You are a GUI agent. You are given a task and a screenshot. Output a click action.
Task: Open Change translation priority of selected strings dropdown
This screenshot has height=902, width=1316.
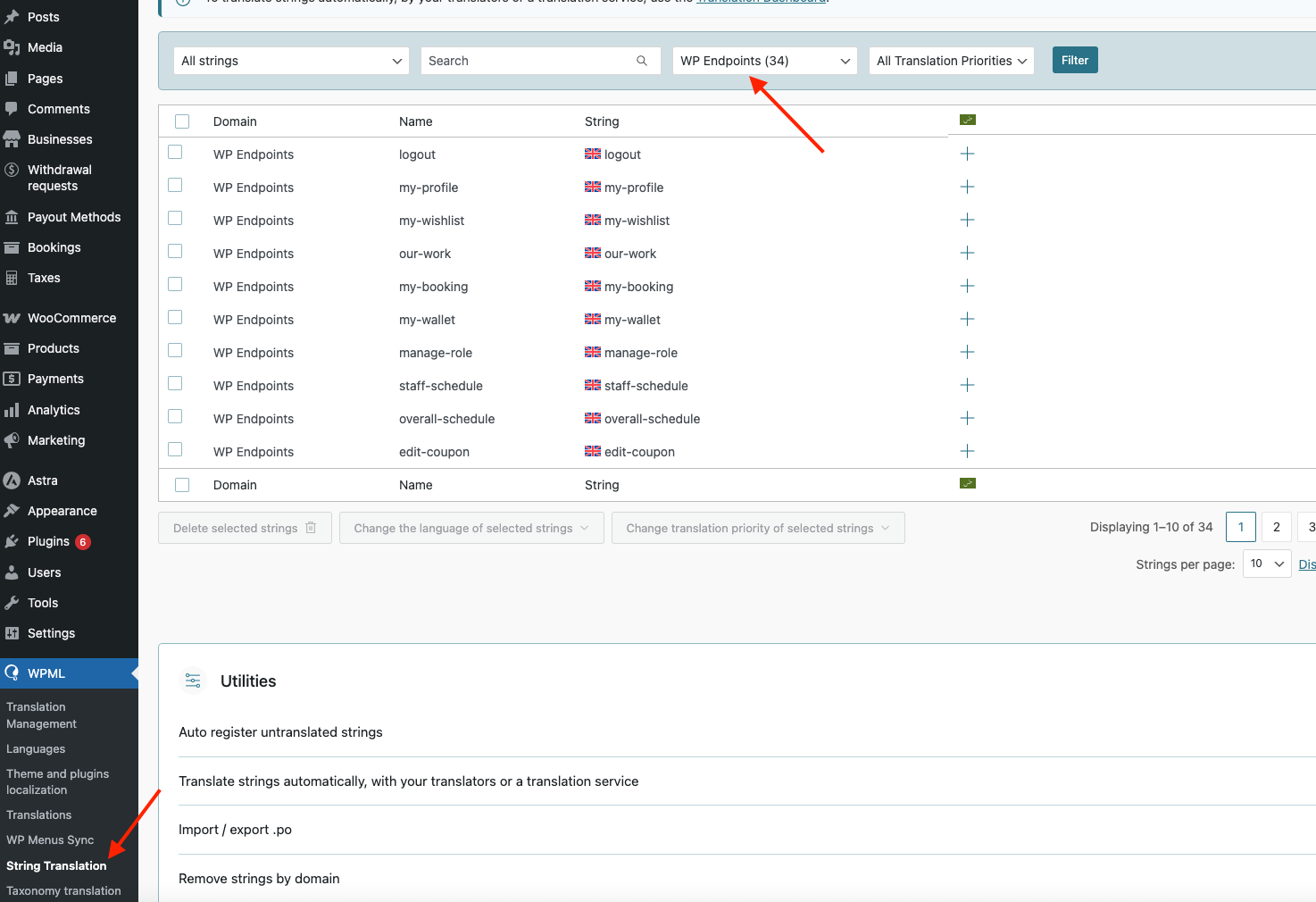(758, 528)
